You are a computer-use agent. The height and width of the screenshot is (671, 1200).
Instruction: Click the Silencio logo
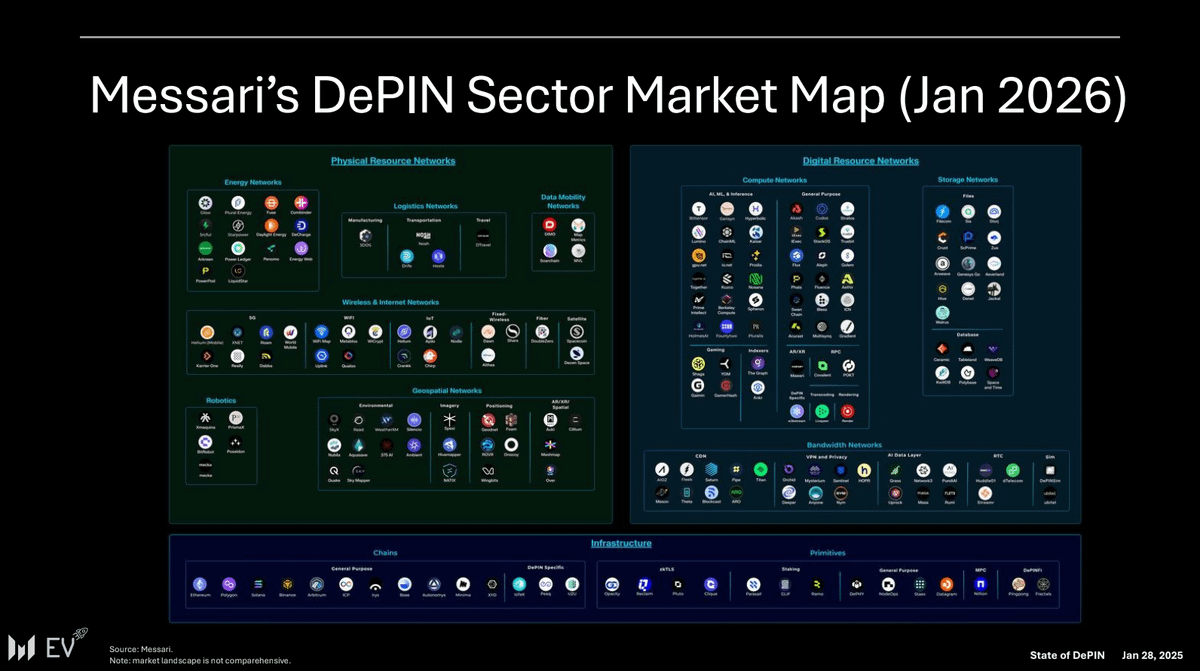point(414,419)
